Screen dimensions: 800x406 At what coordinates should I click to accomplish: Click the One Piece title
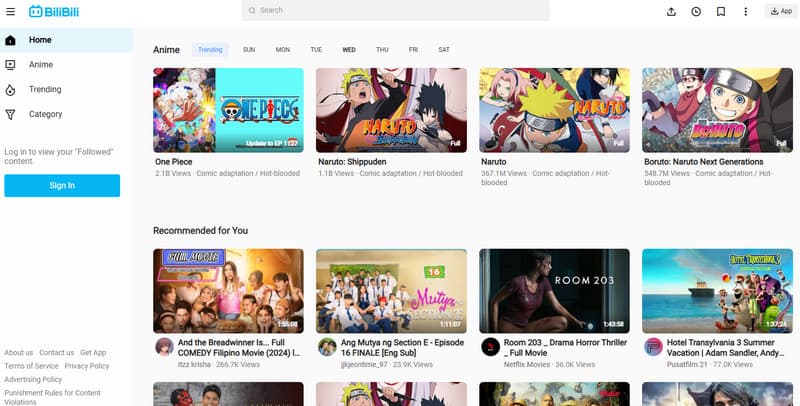(x=173, y=162)
